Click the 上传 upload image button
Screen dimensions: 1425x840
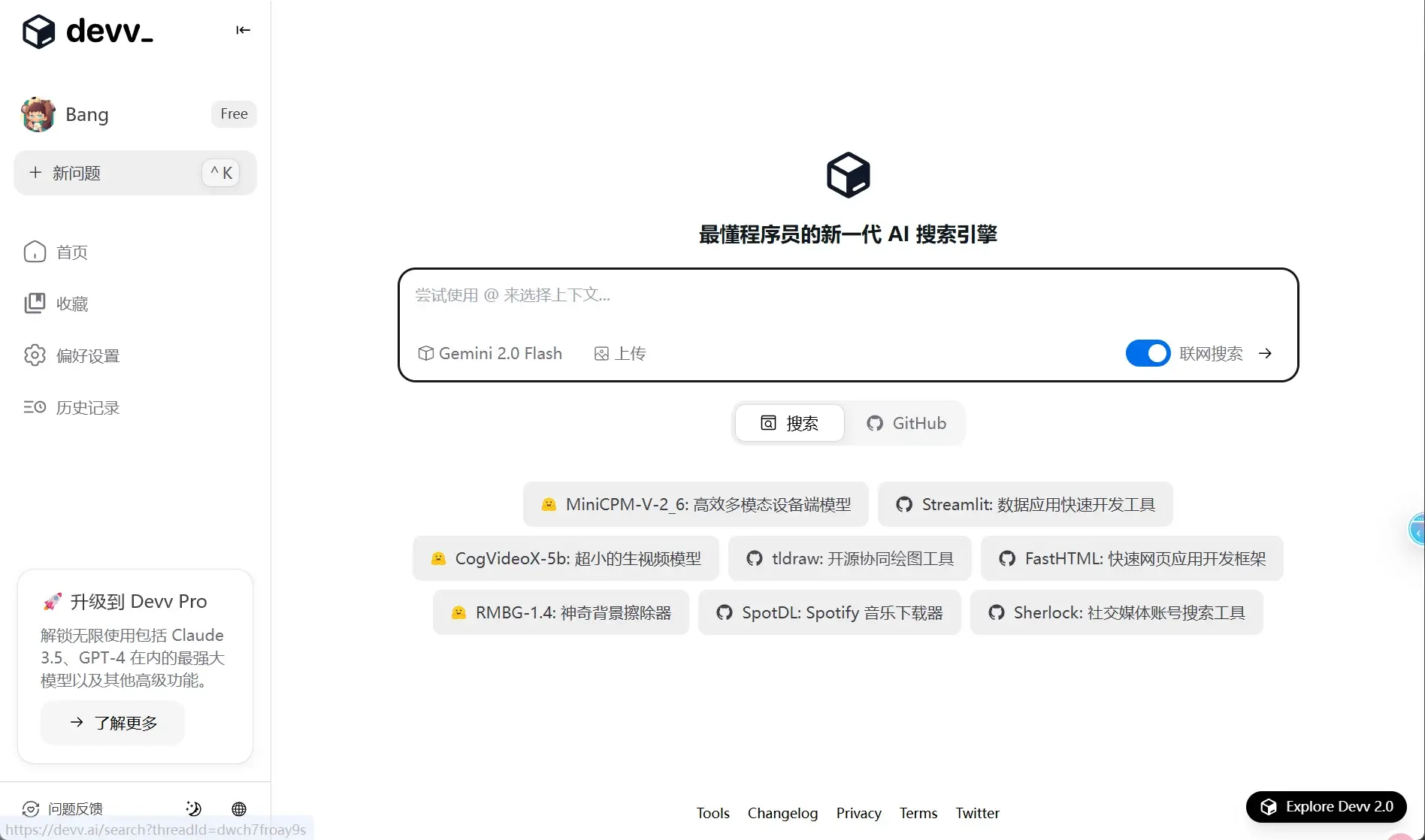pos(620,353)
